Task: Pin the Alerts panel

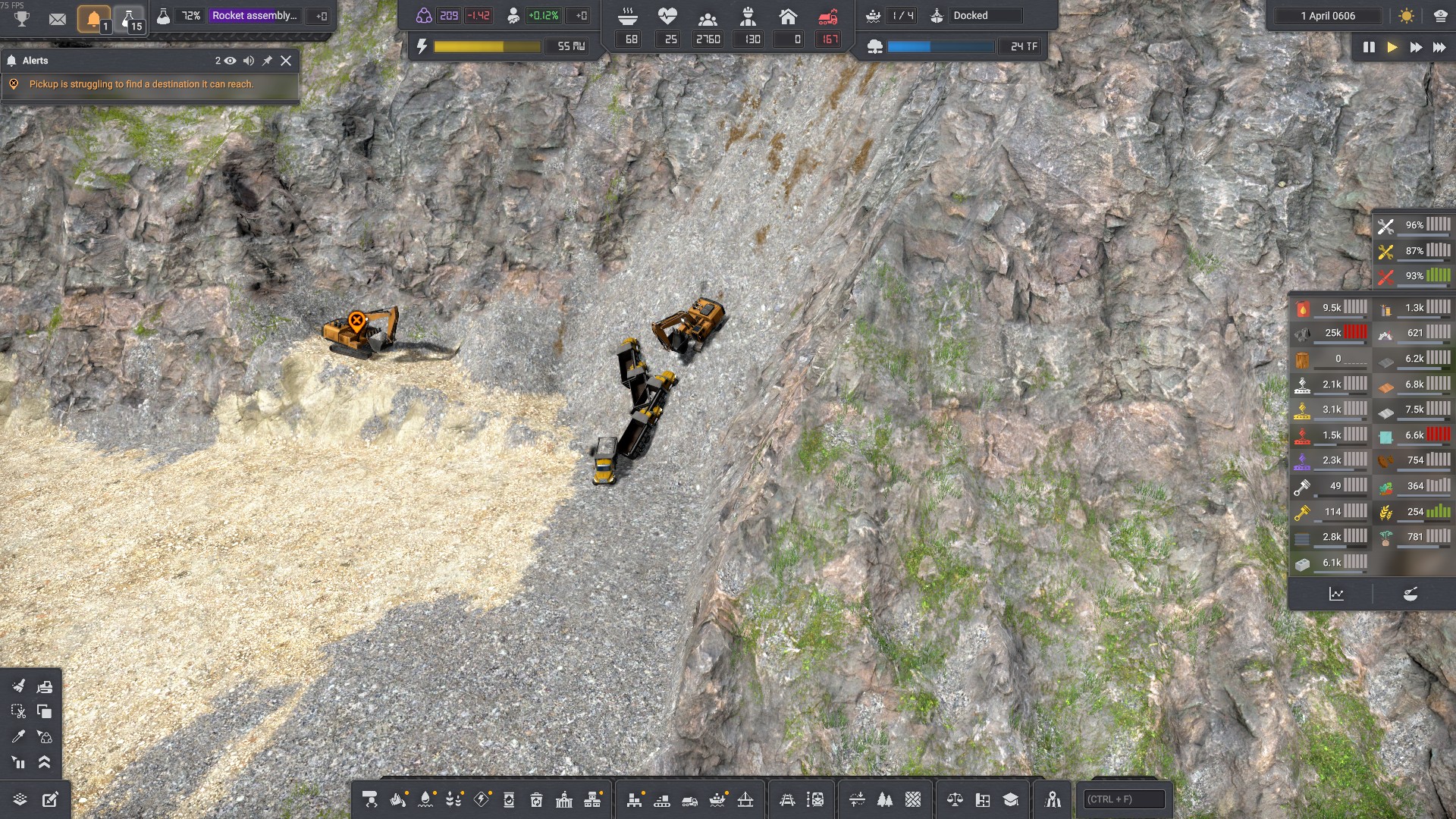Action: point(267,61)
